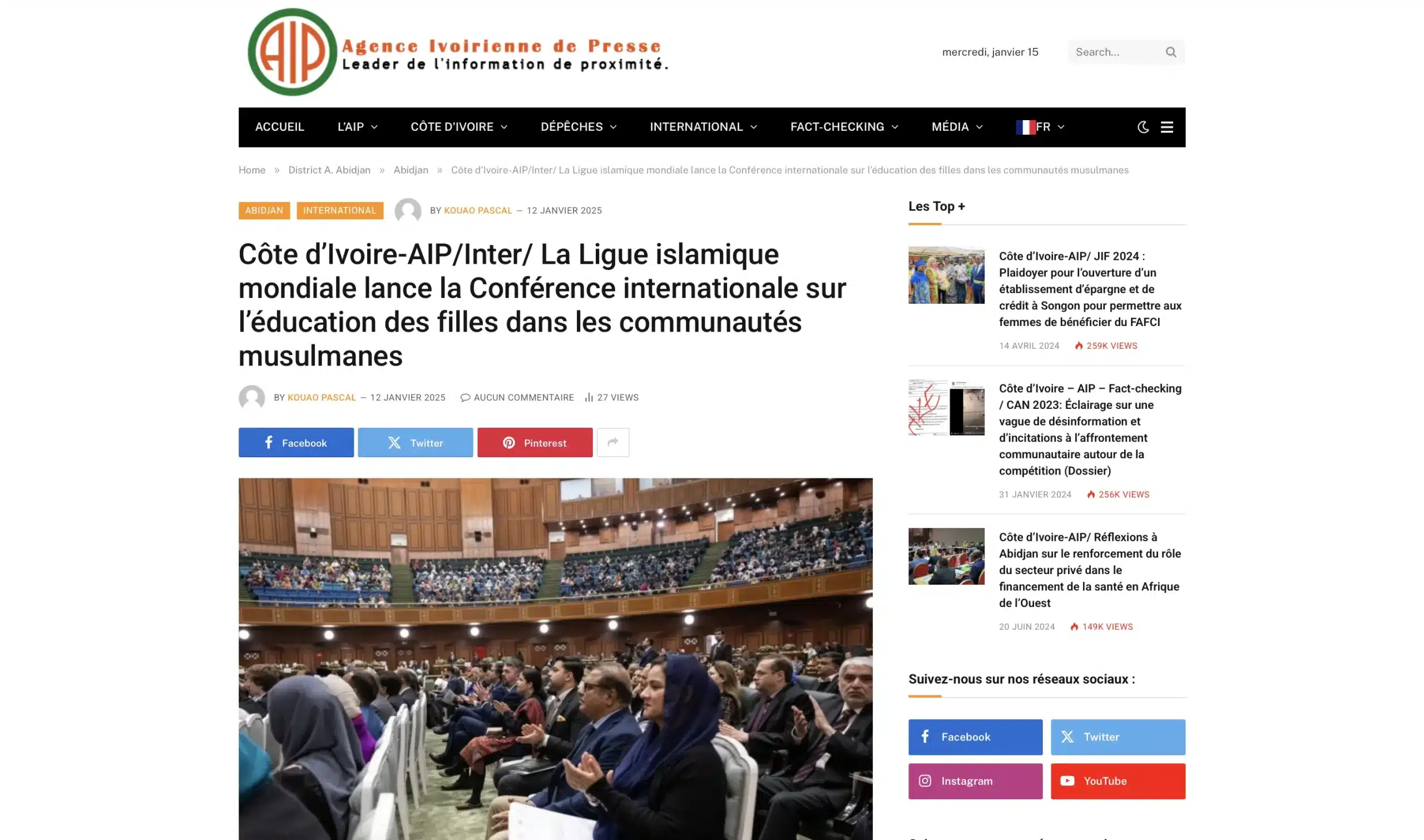Screen dimensions: 1424x840
Task: Click Kouao Pascal author link below headline
Action: (322, 397)
